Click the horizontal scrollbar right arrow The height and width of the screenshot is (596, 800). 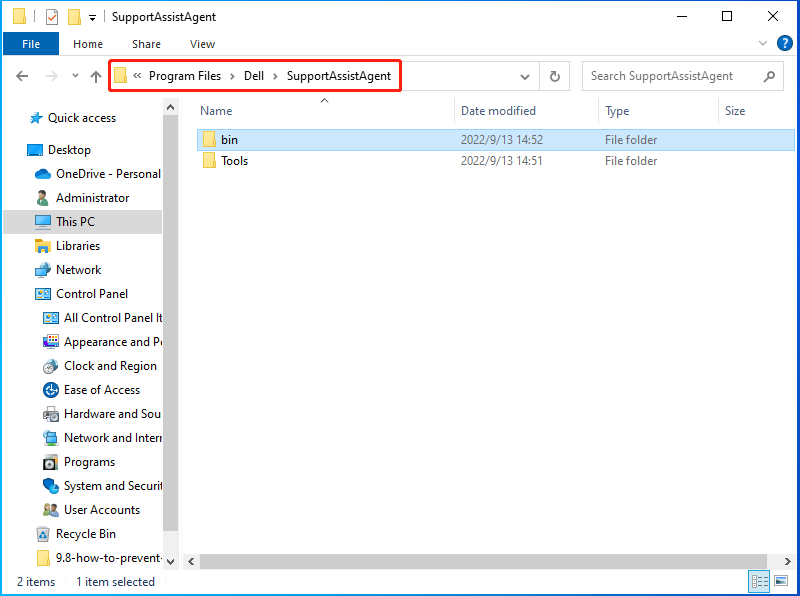pyautogui.click(x=787, y=561)
